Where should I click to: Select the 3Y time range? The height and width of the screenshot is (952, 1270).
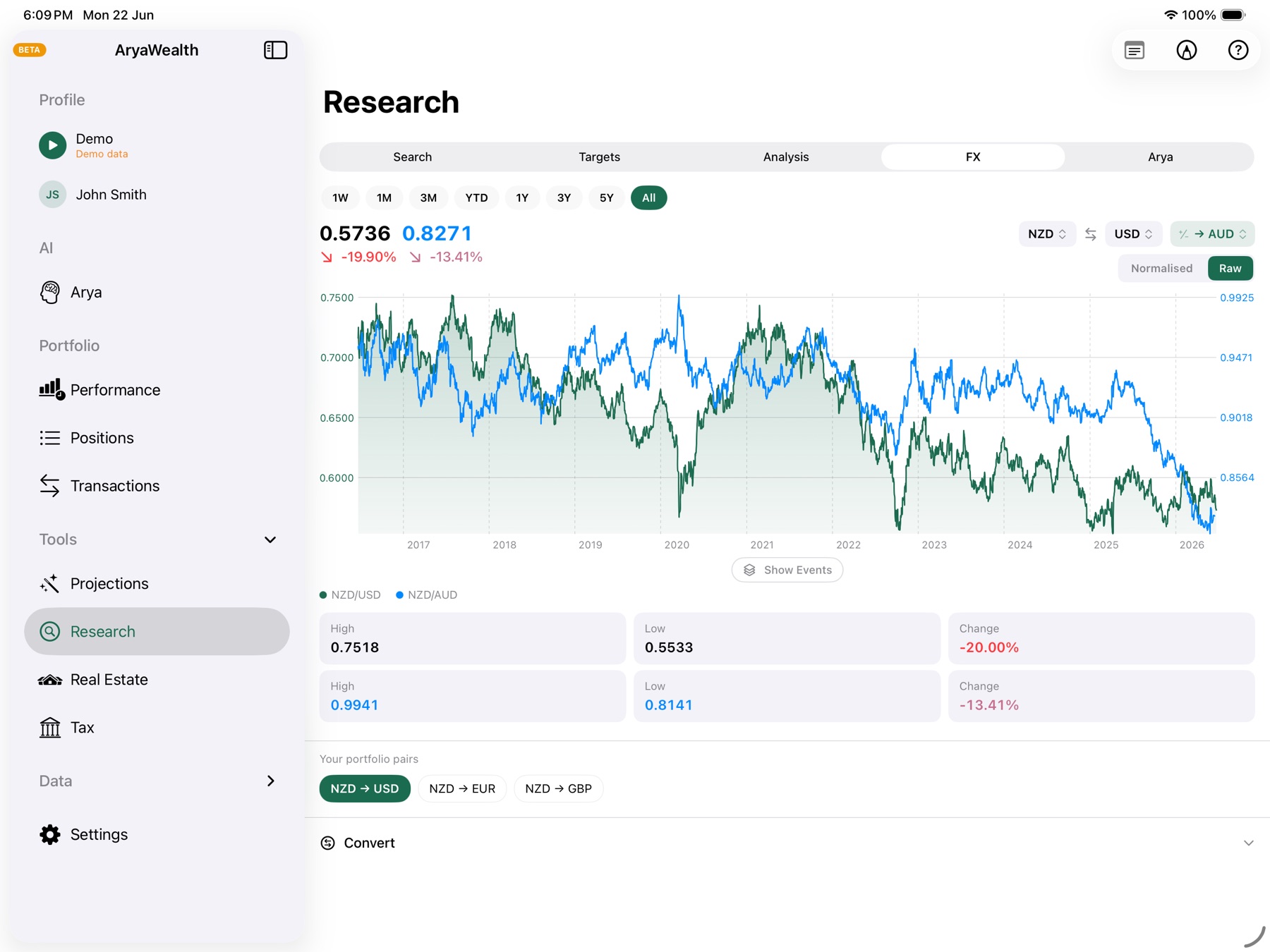point(564,197)
